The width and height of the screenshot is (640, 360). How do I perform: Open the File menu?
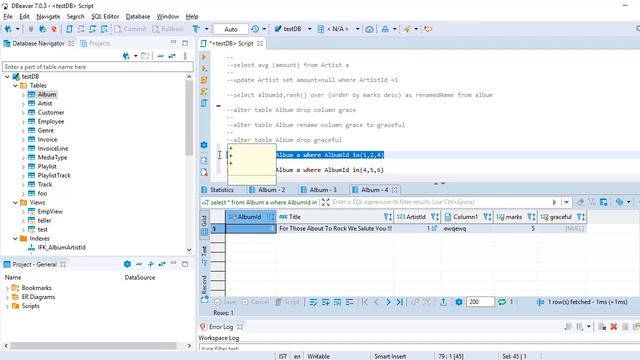[8, 16]
